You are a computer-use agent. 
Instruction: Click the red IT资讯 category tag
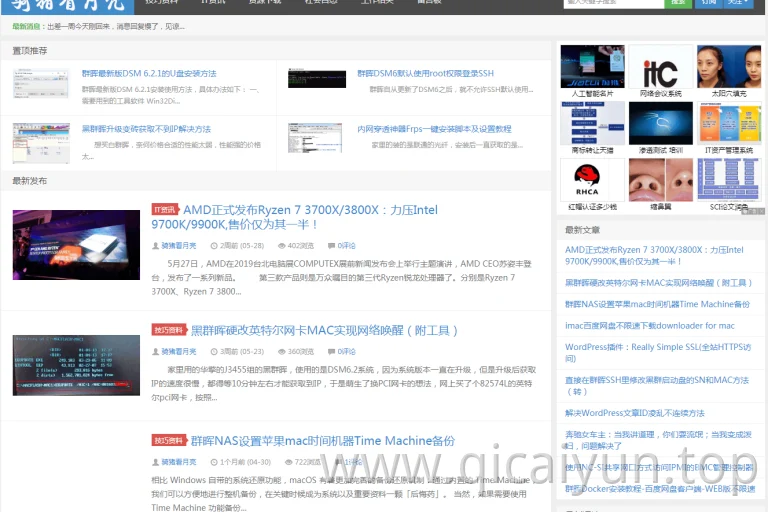166,210
